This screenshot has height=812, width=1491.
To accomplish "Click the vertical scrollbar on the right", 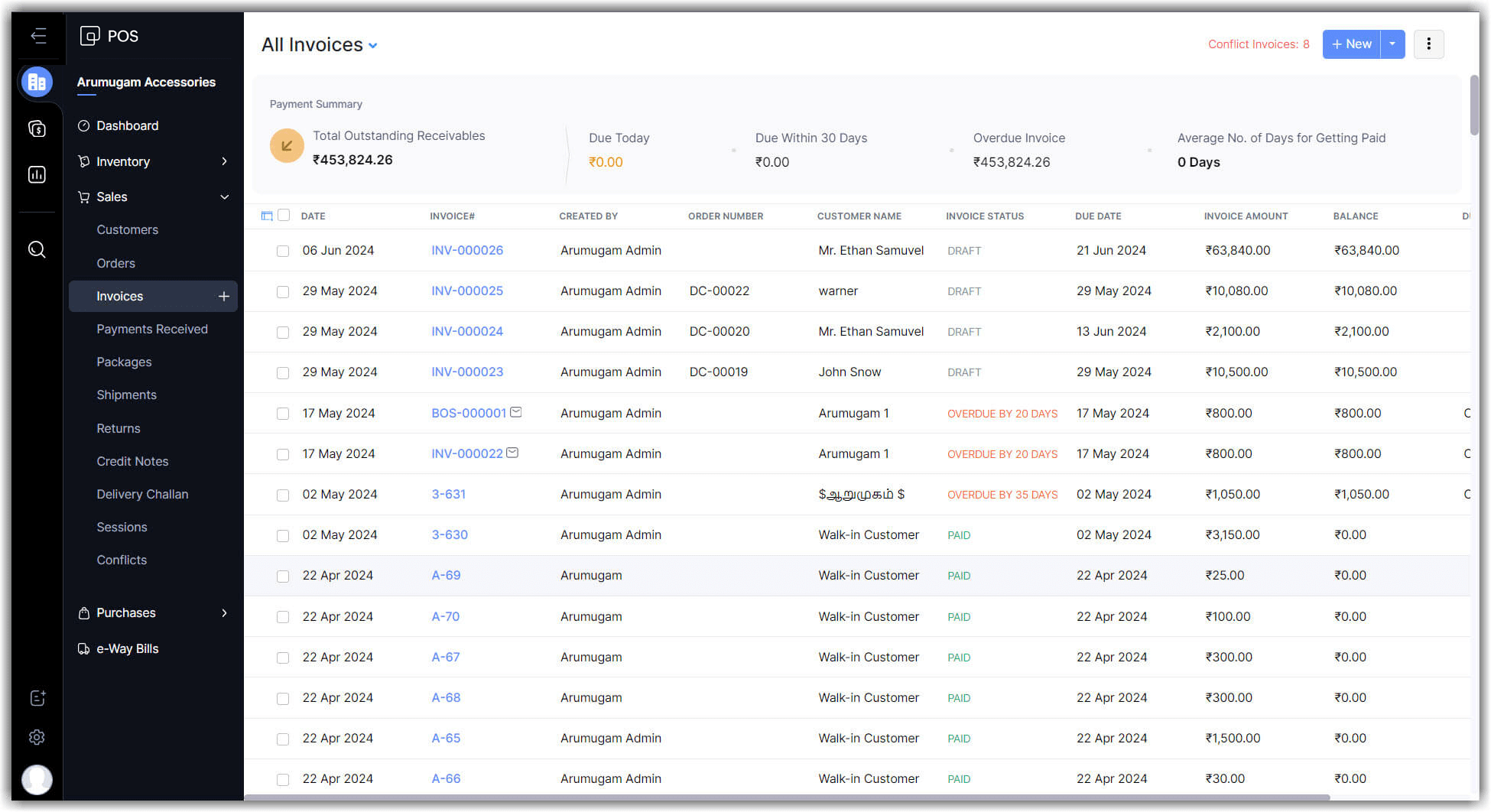I will tap(1473, 107).
